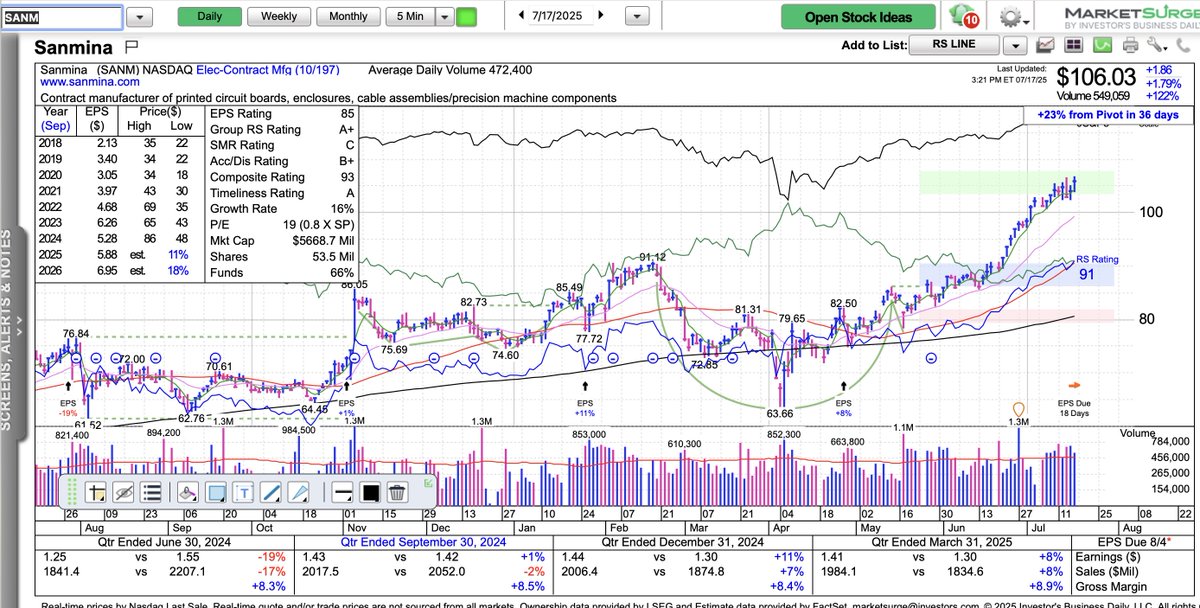Click the phone support icon
Screen dimensions: 1200x608
point(1185,45)
